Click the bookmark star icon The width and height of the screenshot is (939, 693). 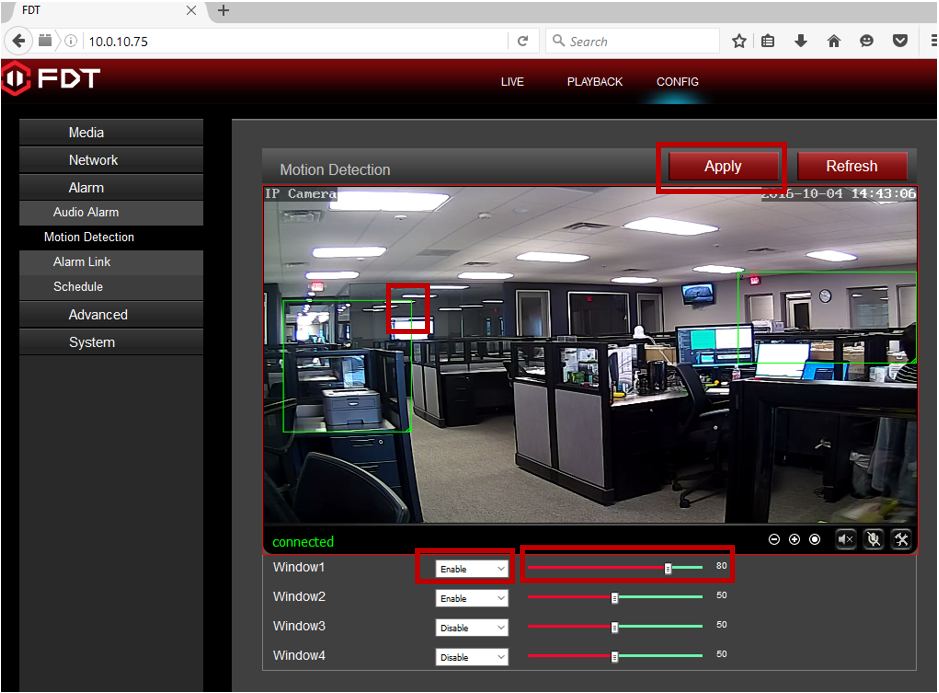click(739, 41)
